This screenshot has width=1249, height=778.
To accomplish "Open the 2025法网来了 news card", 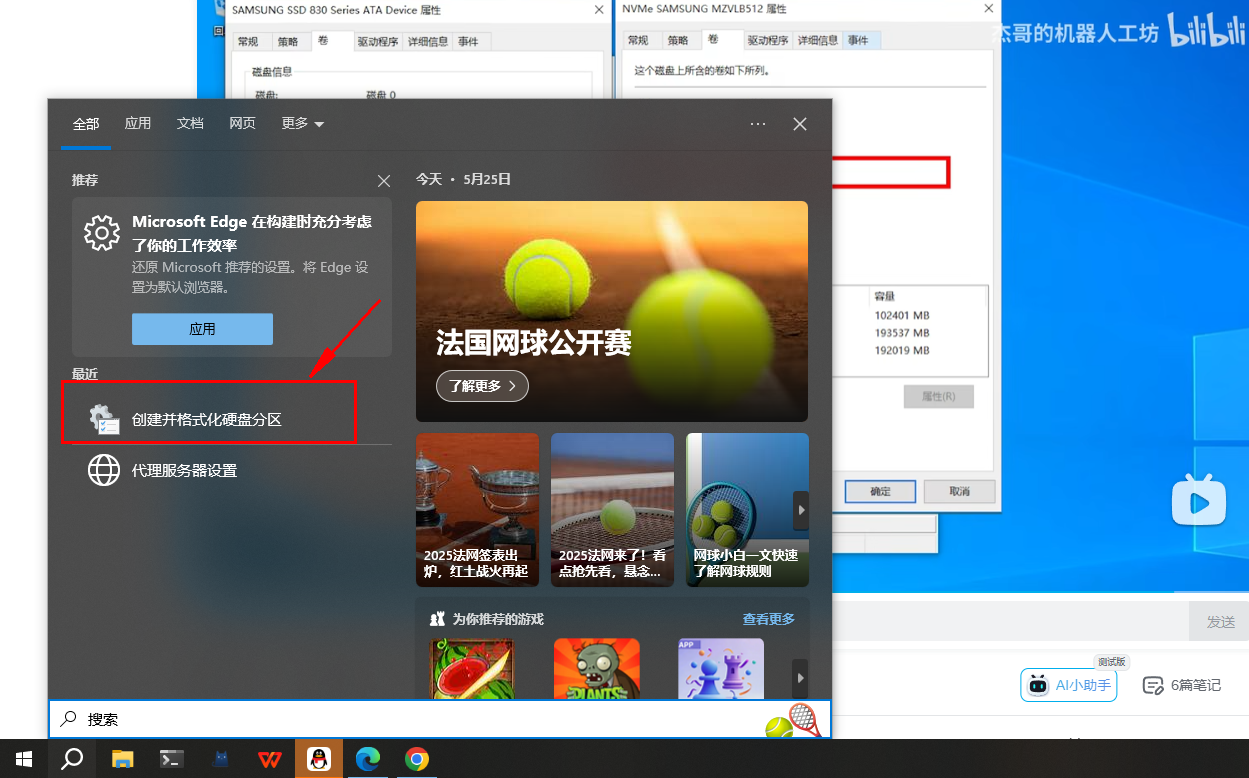I will (612, 509).
